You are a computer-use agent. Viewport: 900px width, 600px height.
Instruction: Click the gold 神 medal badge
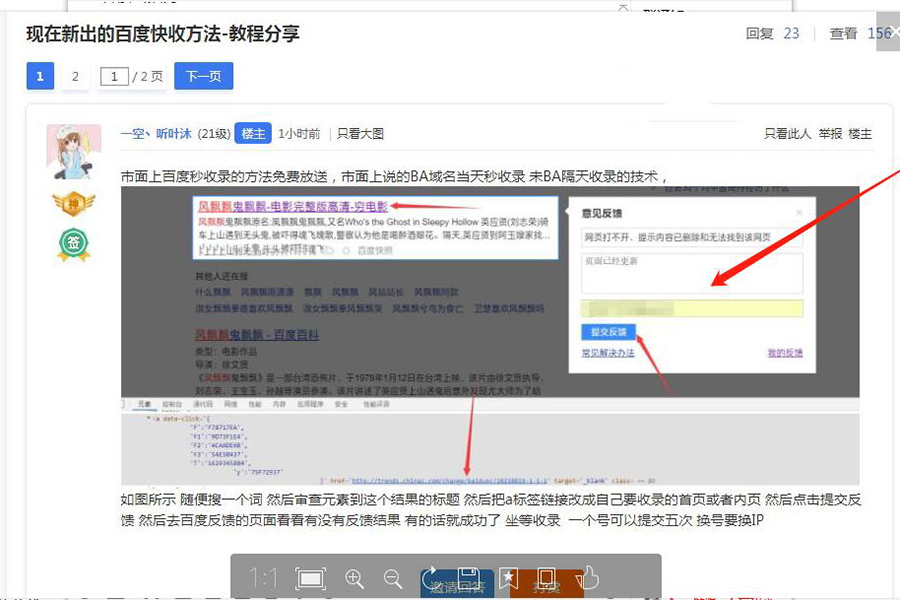(x=73, y=204)
